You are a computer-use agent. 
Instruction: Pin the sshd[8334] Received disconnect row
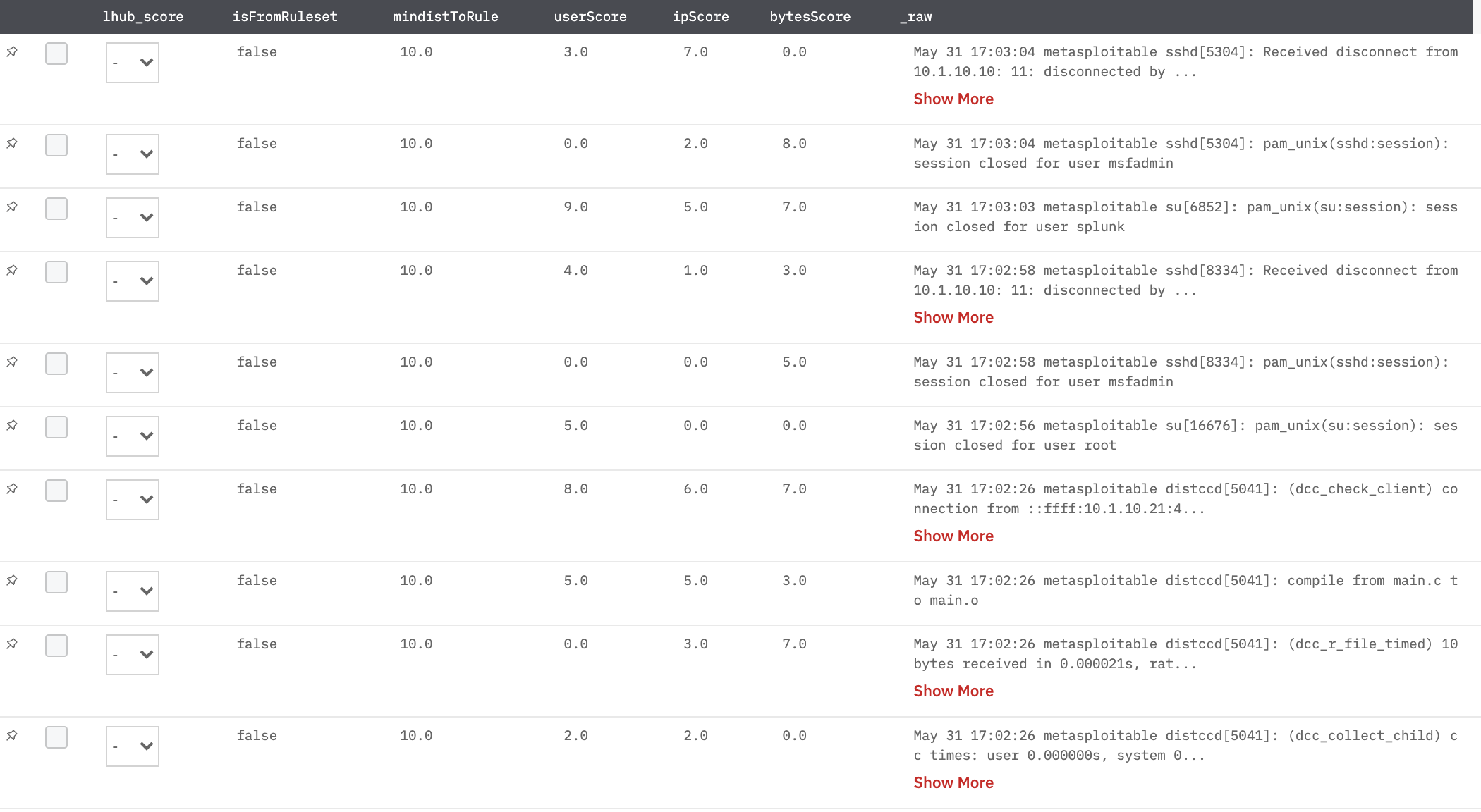pos(12,270)
